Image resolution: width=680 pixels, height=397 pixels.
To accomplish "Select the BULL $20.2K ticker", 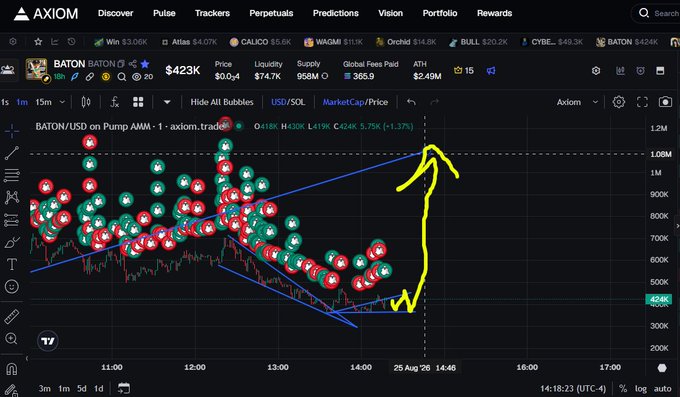I will pos(478,42).
